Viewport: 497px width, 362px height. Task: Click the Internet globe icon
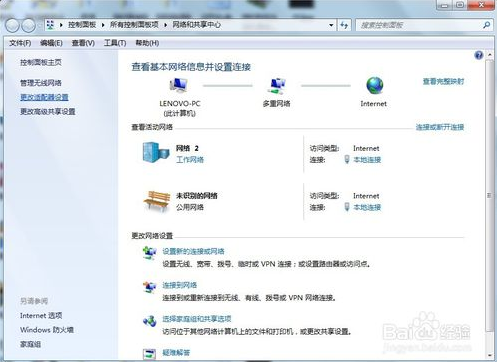[375, 85]
